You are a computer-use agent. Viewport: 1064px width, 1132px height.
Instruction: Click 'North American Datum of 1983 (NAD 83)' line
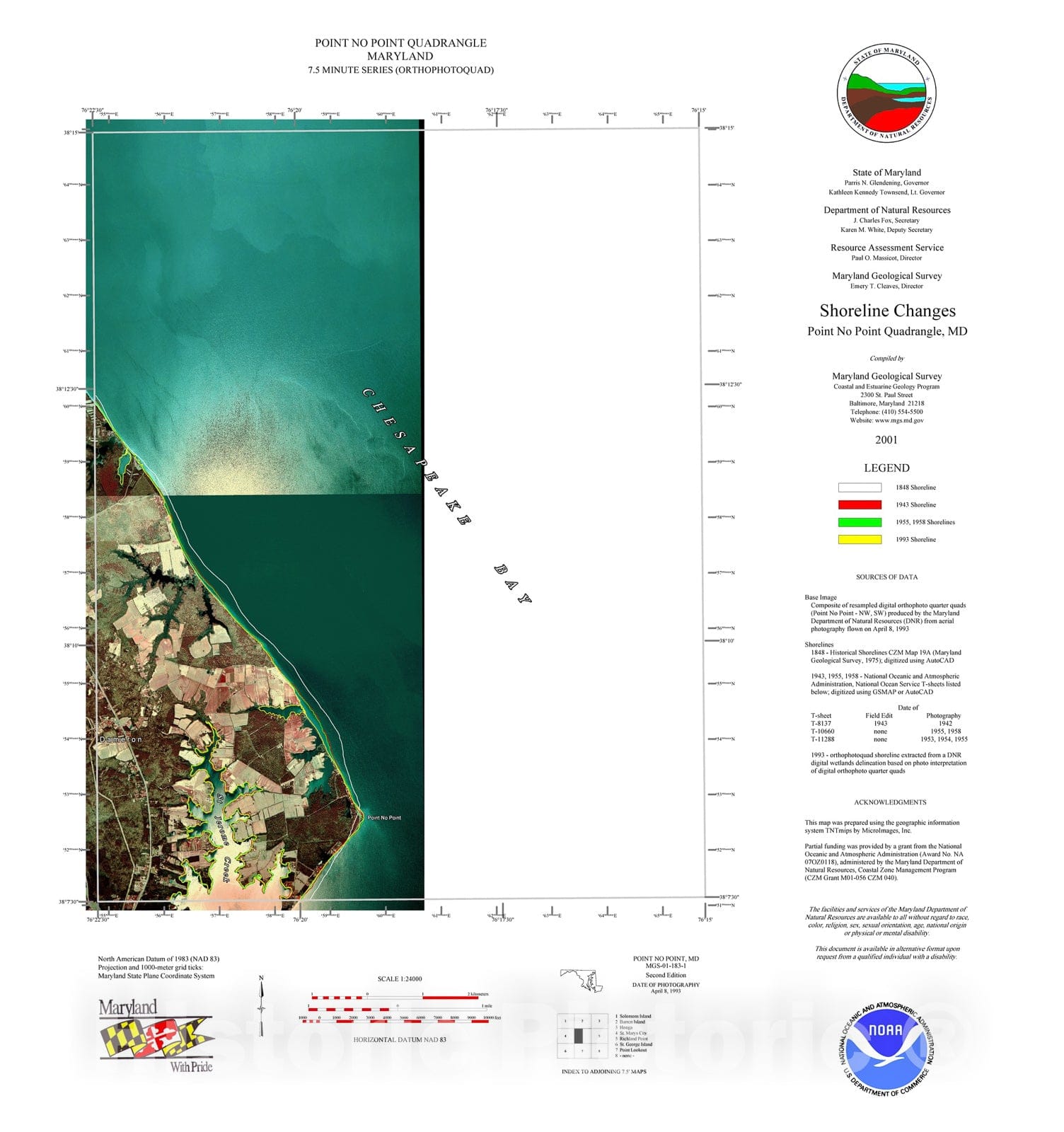[158, 959]
